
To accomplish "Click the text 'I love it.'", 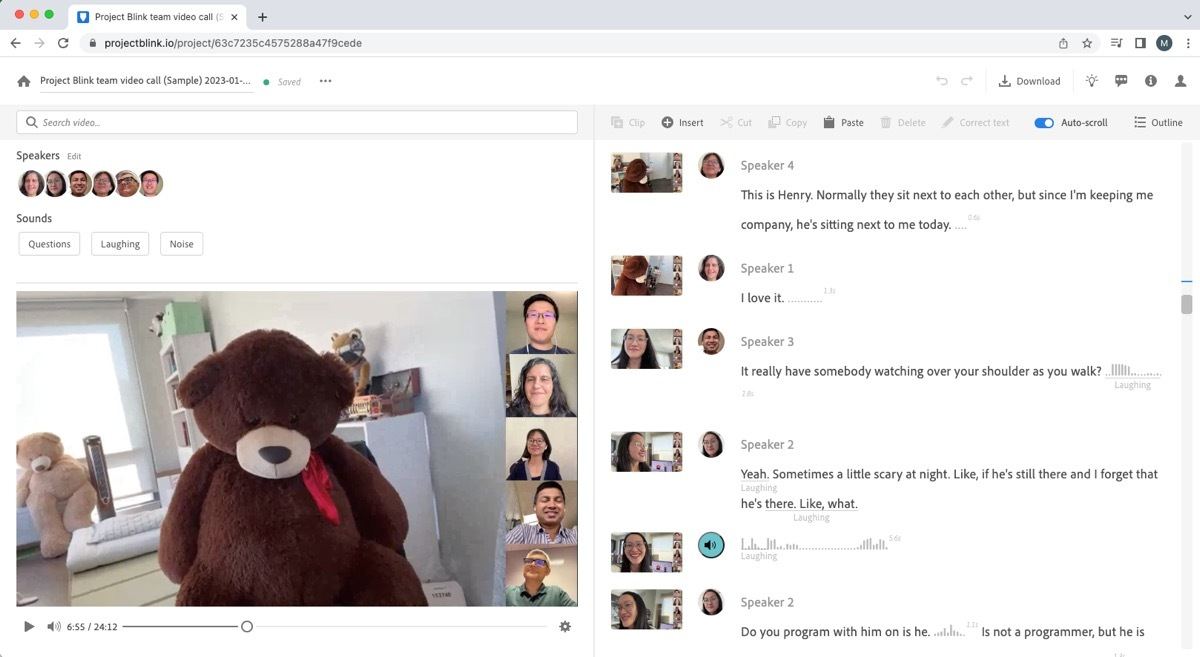I will 762,298.
